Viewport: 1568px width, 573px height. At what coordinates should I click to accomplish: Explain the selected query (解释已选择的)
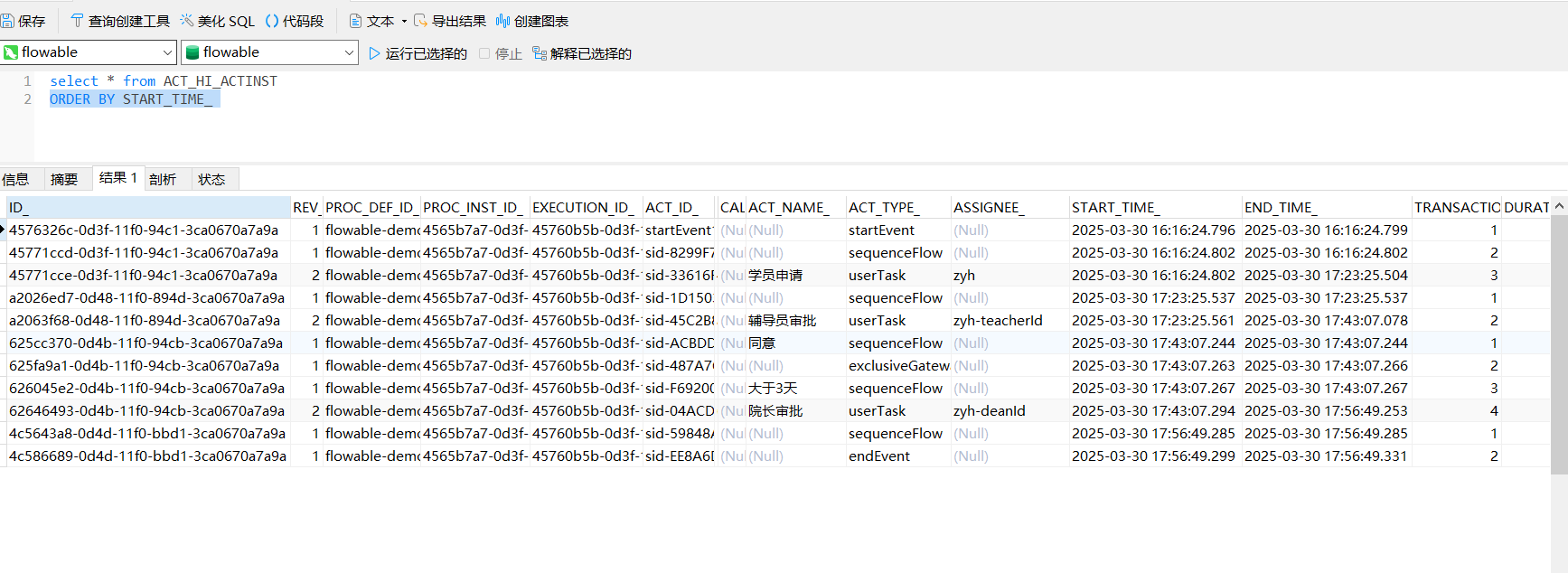(581, 53)
